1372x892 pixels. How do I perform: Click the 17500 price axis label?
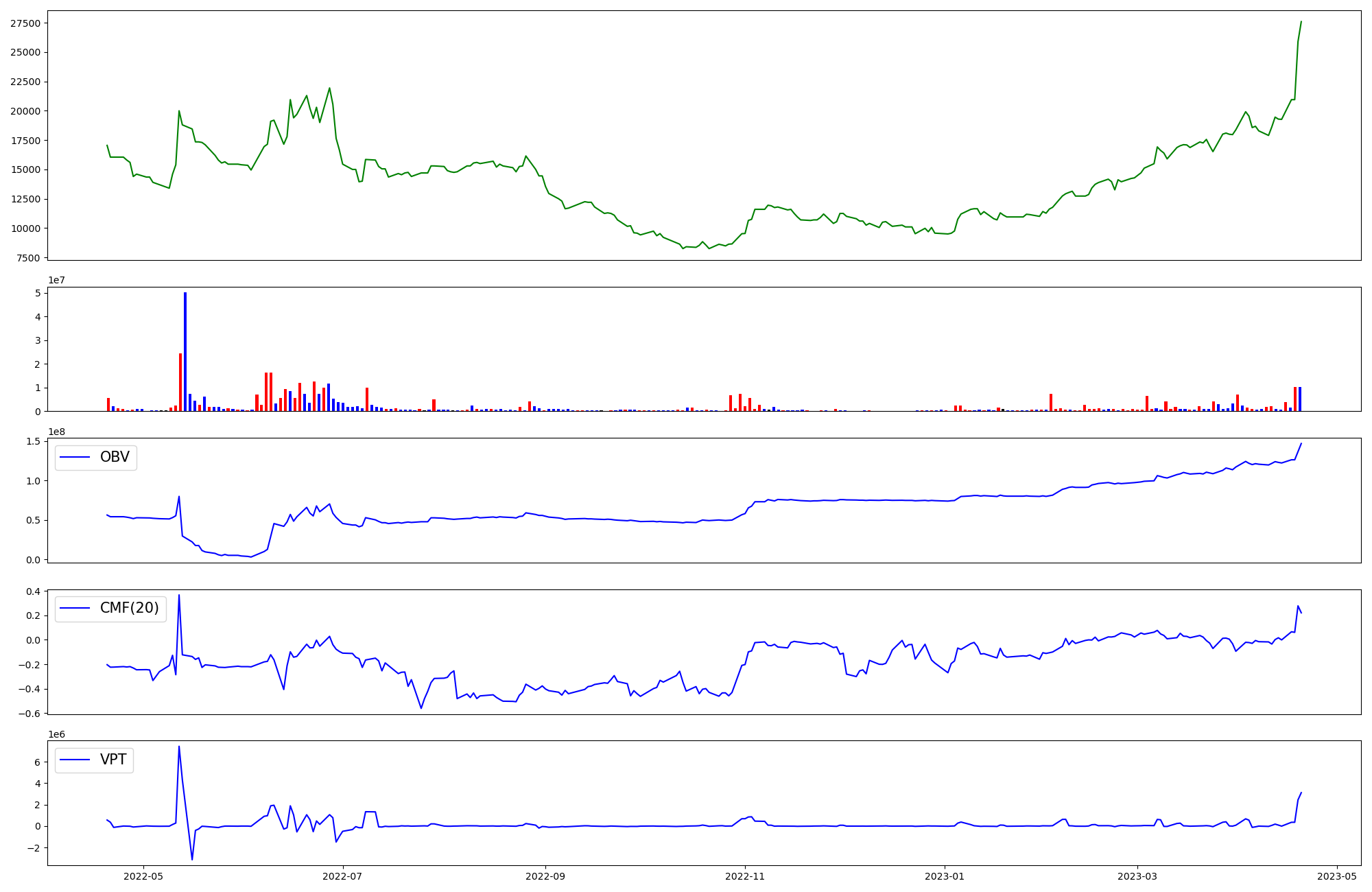point(25,141)
